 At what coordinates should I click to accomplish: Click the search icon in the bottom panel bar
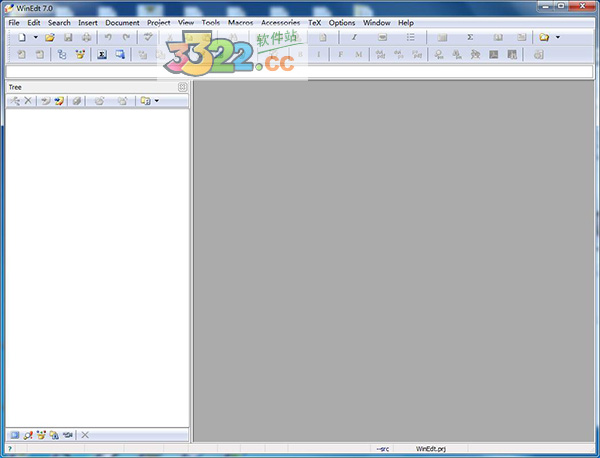point(28,435)
